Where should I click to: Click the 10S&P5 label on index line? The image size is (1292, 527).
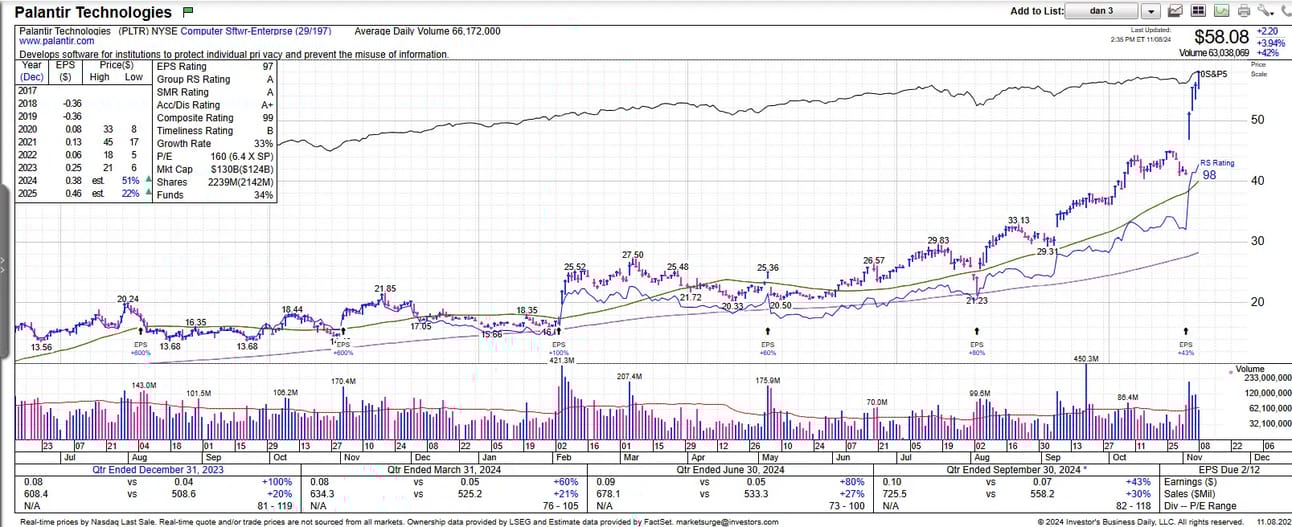pos(1212,75)
